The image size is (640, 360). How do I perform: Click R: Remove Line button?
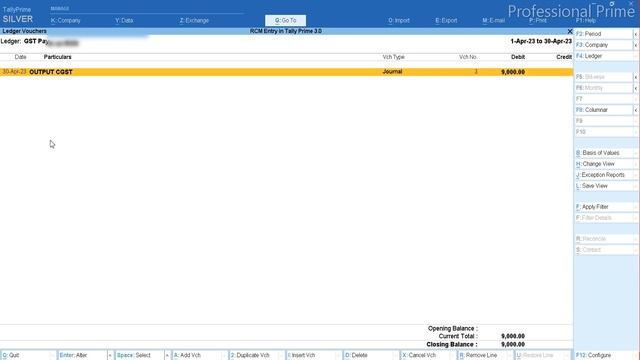click(x=483, y=355)
